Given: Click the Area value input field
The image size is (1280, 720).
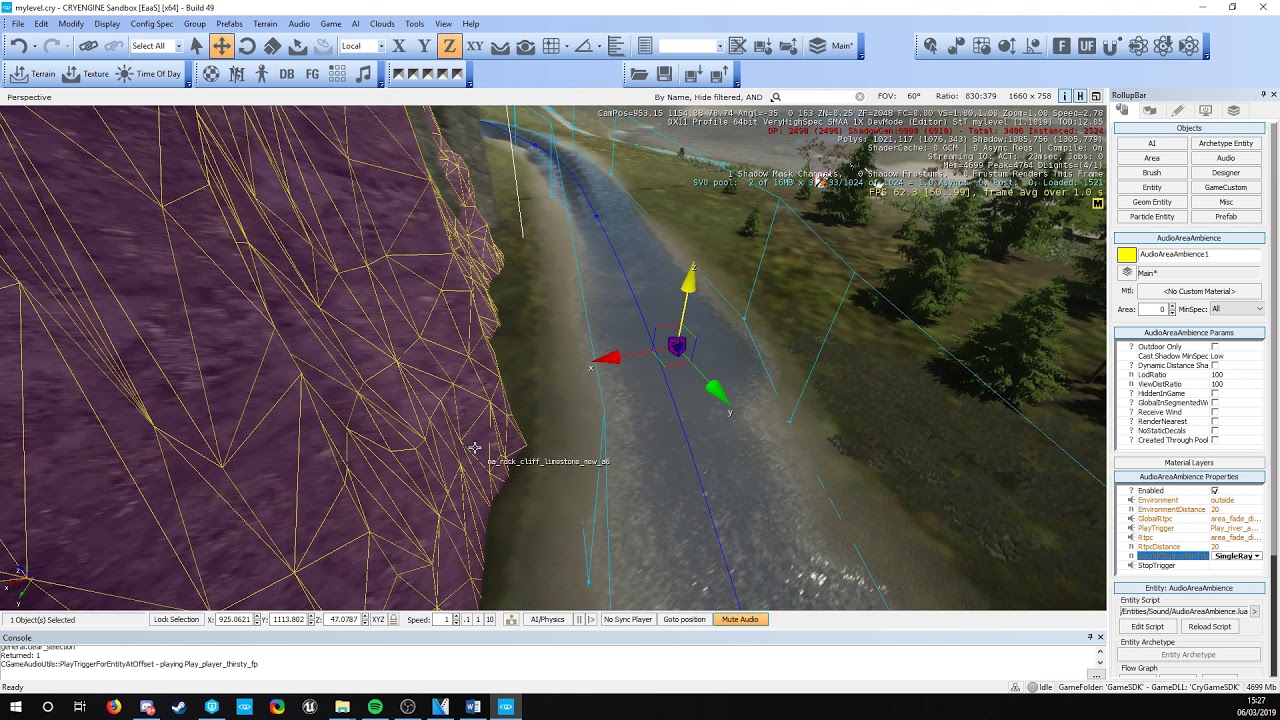Looking at the screenshot, I should pyautogui.click(x=1151, y=309).
